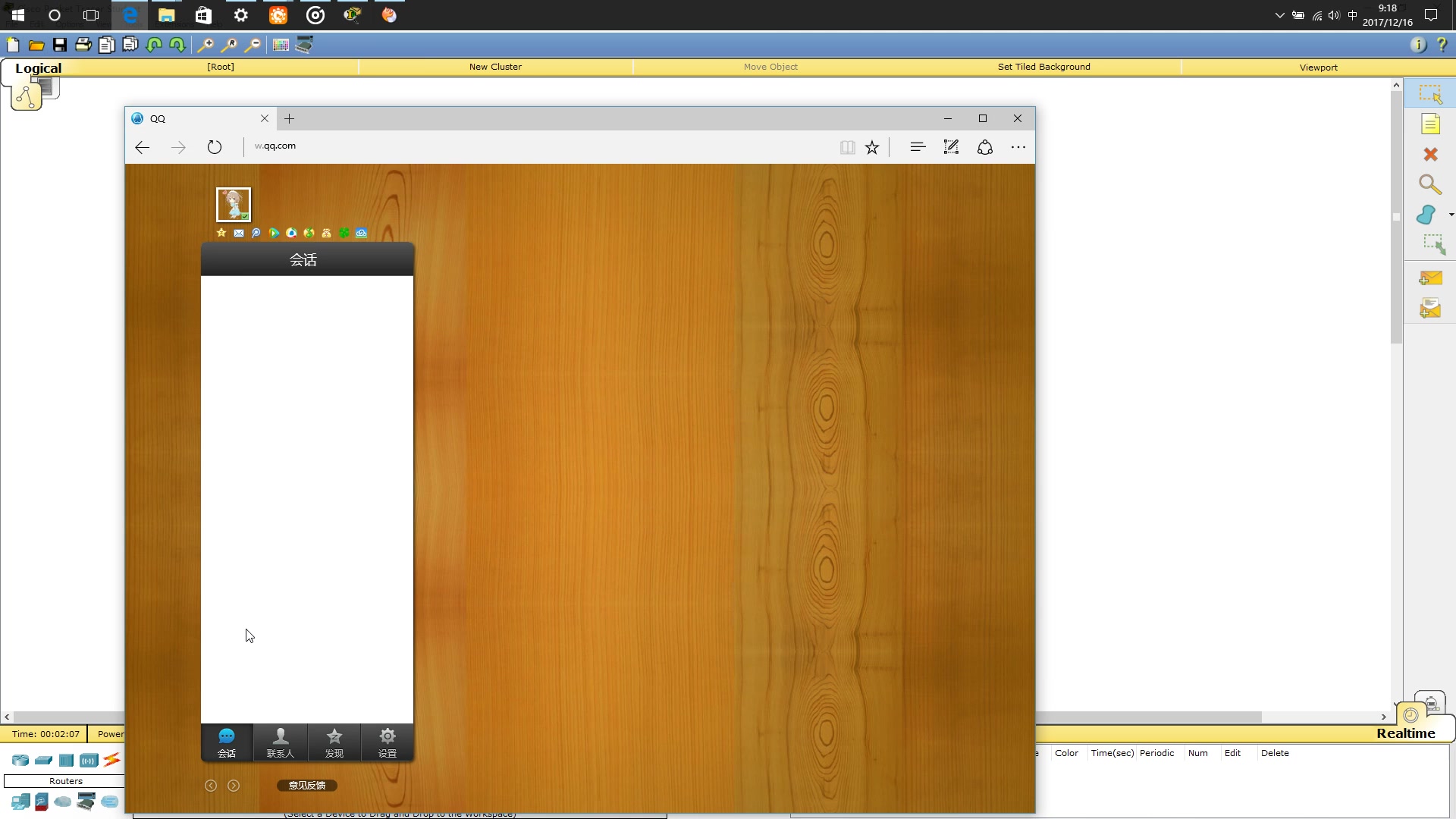Viewport: 1456px width, 819px height.
Task: Click the QQ 会话 (Conversations) tab icon
Action: tap(227, 742)
